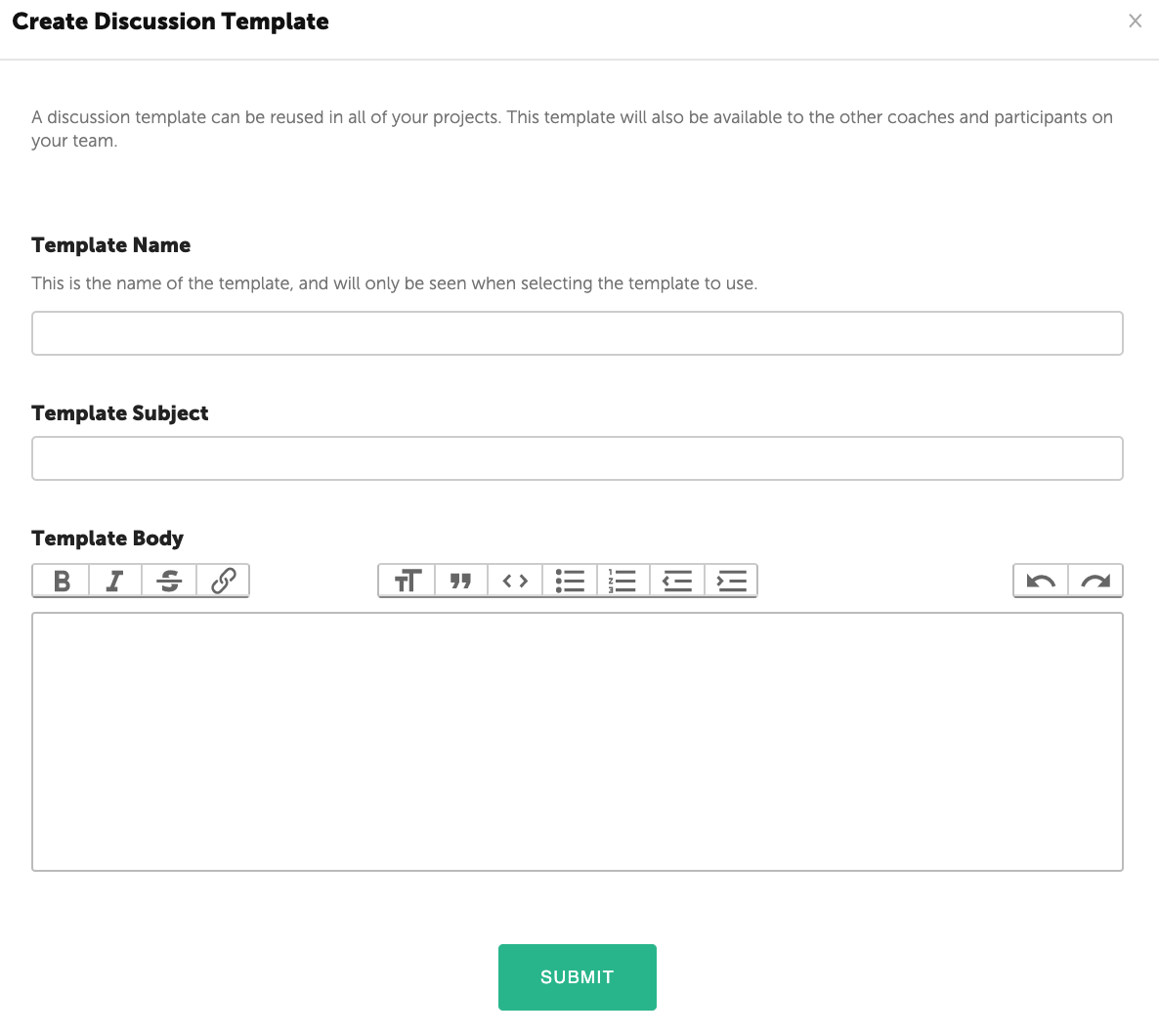Create a numbered list
The height and width of the screenshot is (1036, 1159).
[x=623, y=581]
